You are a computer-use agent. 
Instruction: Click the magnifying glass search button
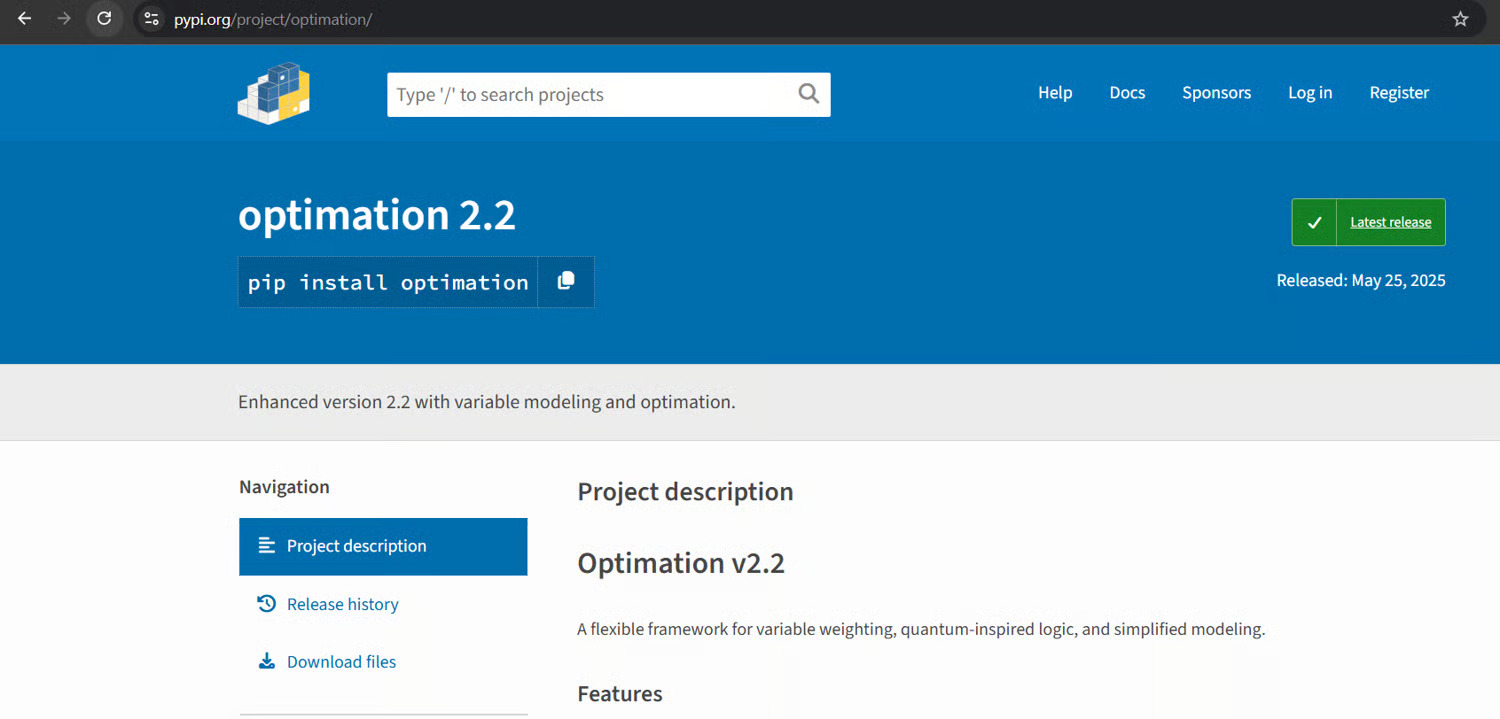pos(809,94)
